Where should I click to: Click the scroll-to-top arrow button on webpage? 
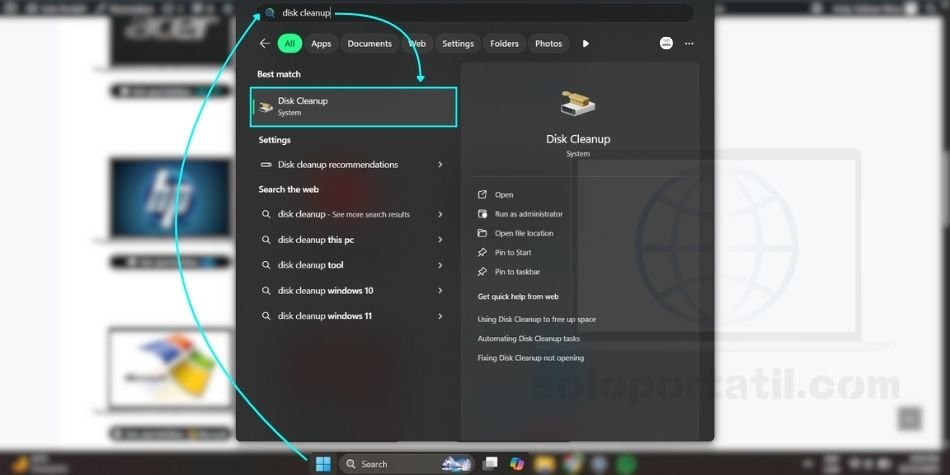point(910,418)
